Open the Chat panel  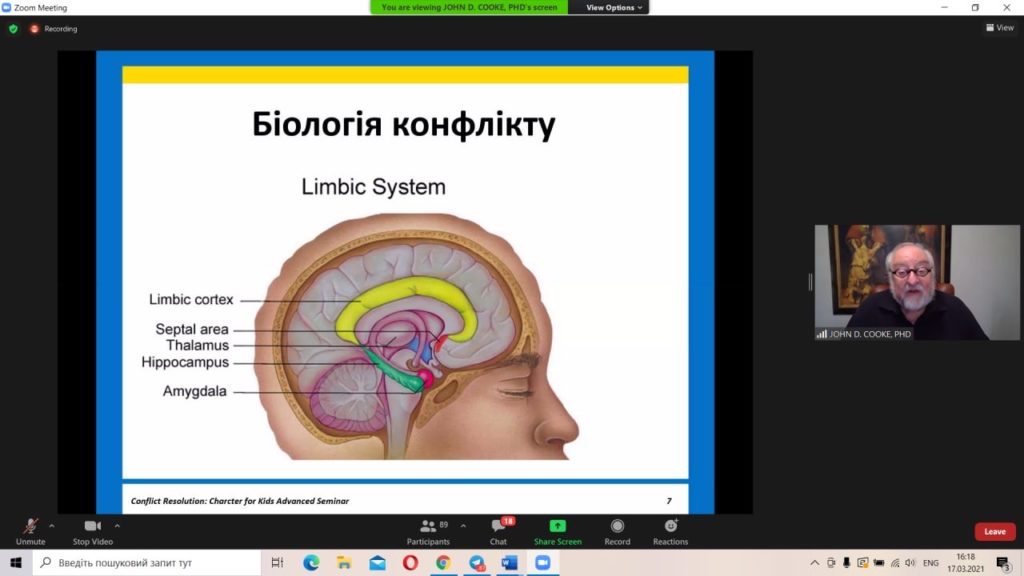point(498,527)
